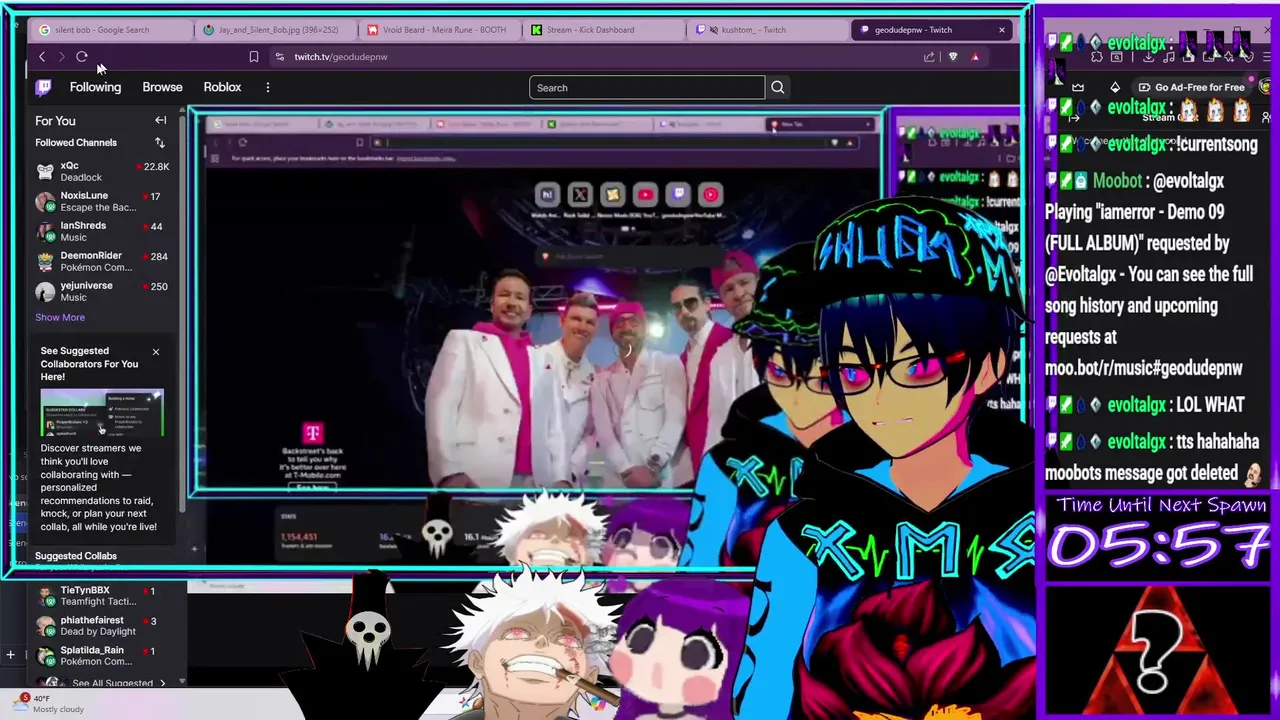Screen dimensions: 1280x720
Task: Open the Following page
Action: click(95, 87)
